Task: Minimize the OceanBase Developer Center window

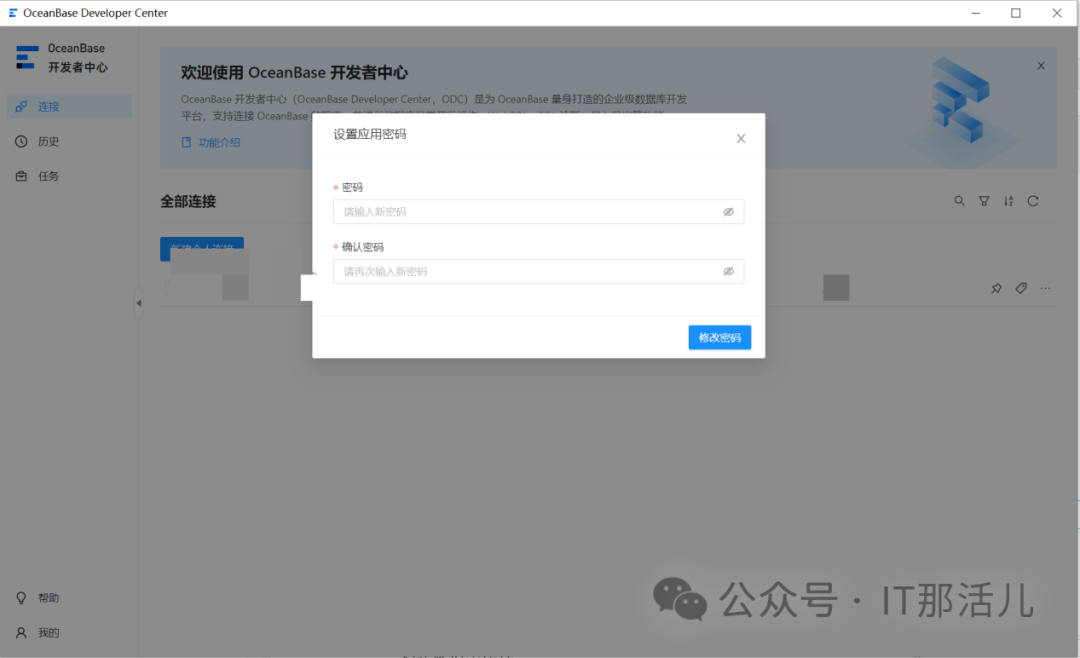Action: [975, 13]
